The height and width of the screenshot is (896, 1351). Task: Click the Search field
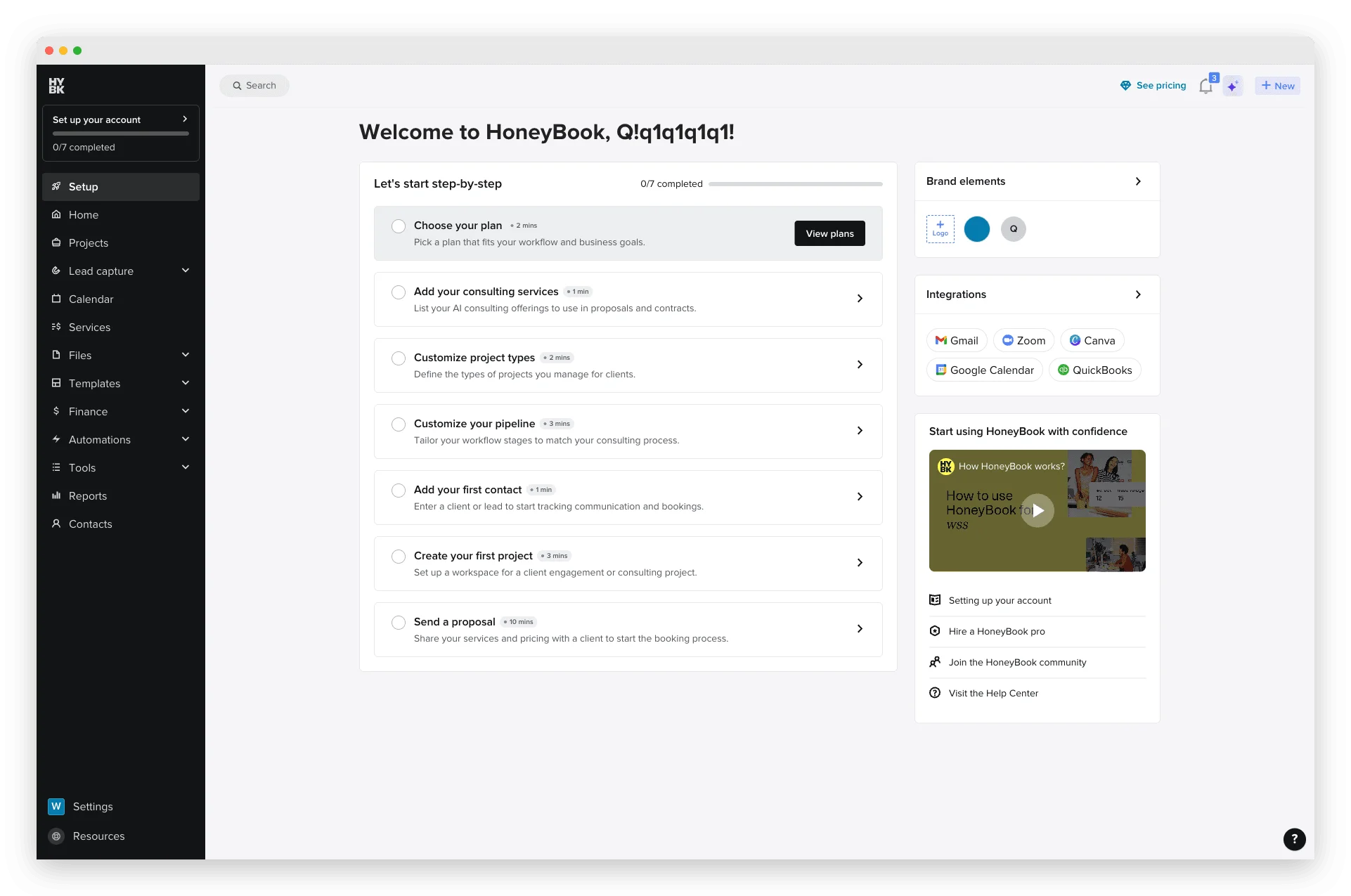pos(254,86)
